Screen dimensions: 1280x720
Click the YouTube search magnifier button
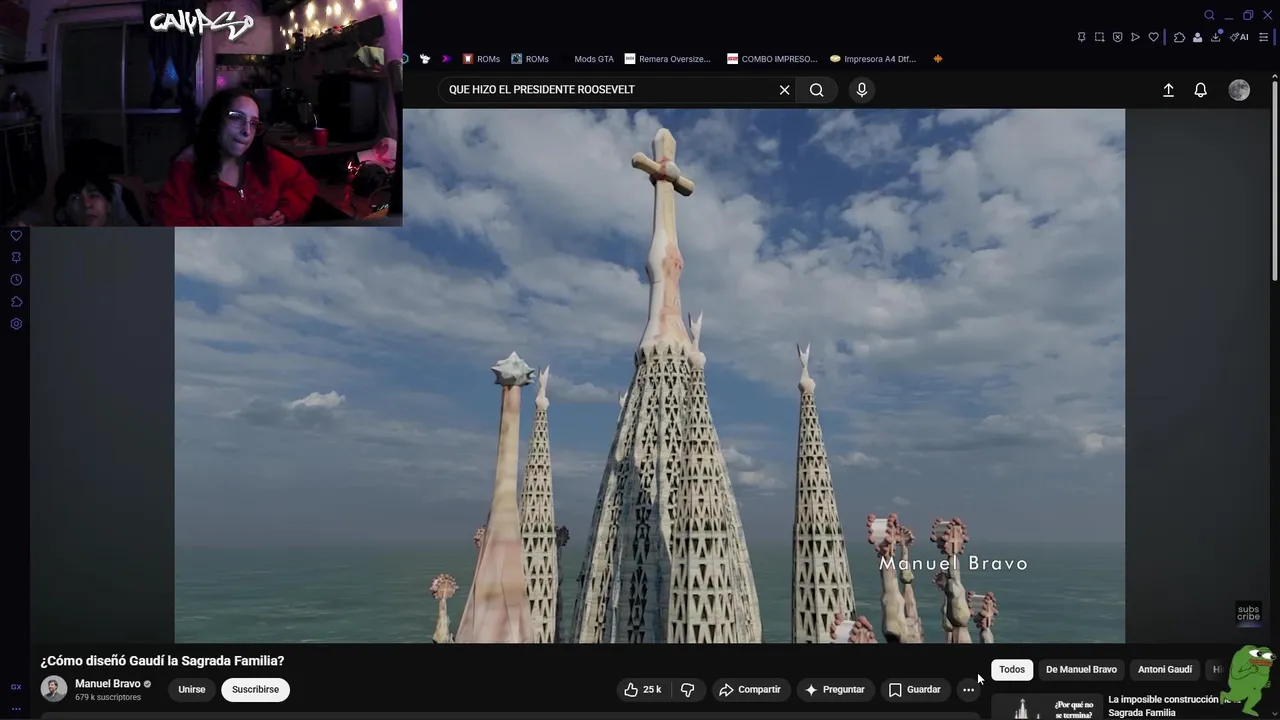click(x=817, y=90)
